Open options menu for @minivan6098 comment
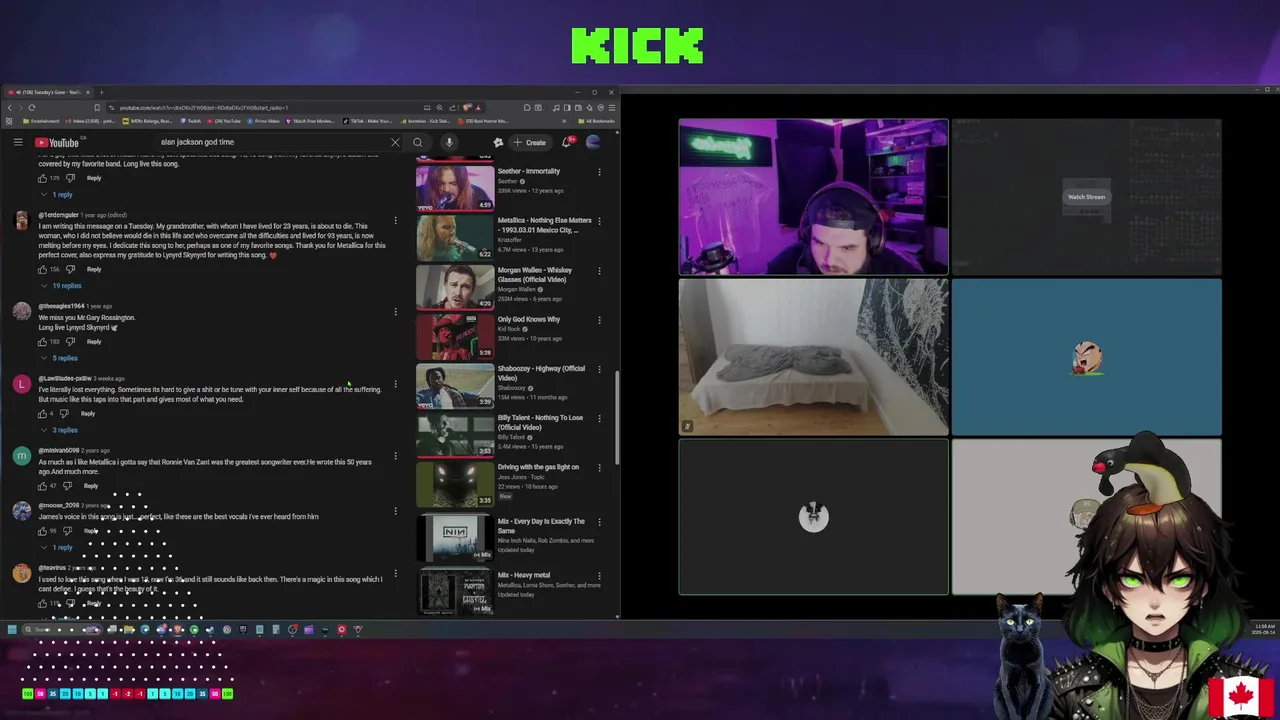 pyautogui.click(x=395, y=456)
